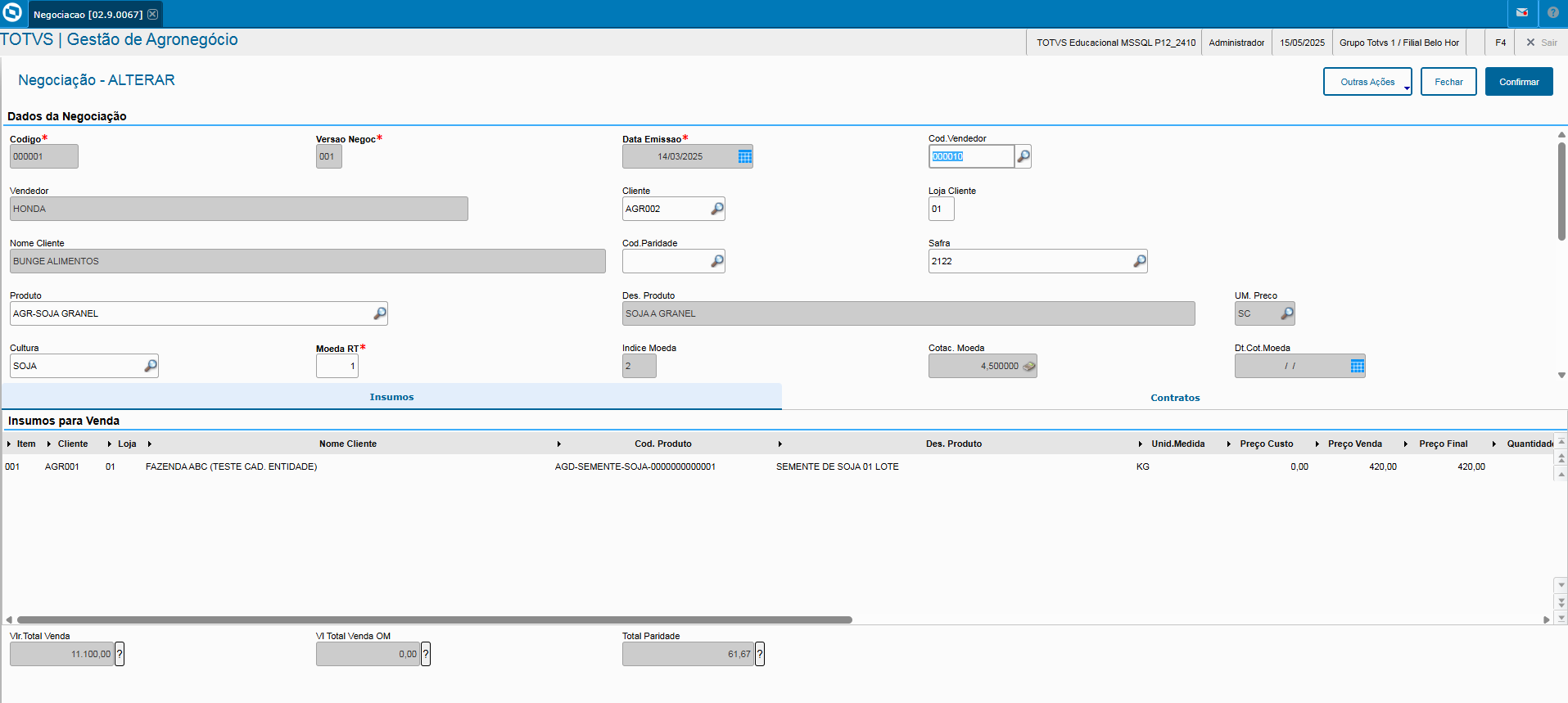Click the F4 button
Screen dimensions: 1568x703
pyautogui.click(x=1501, y=43)
